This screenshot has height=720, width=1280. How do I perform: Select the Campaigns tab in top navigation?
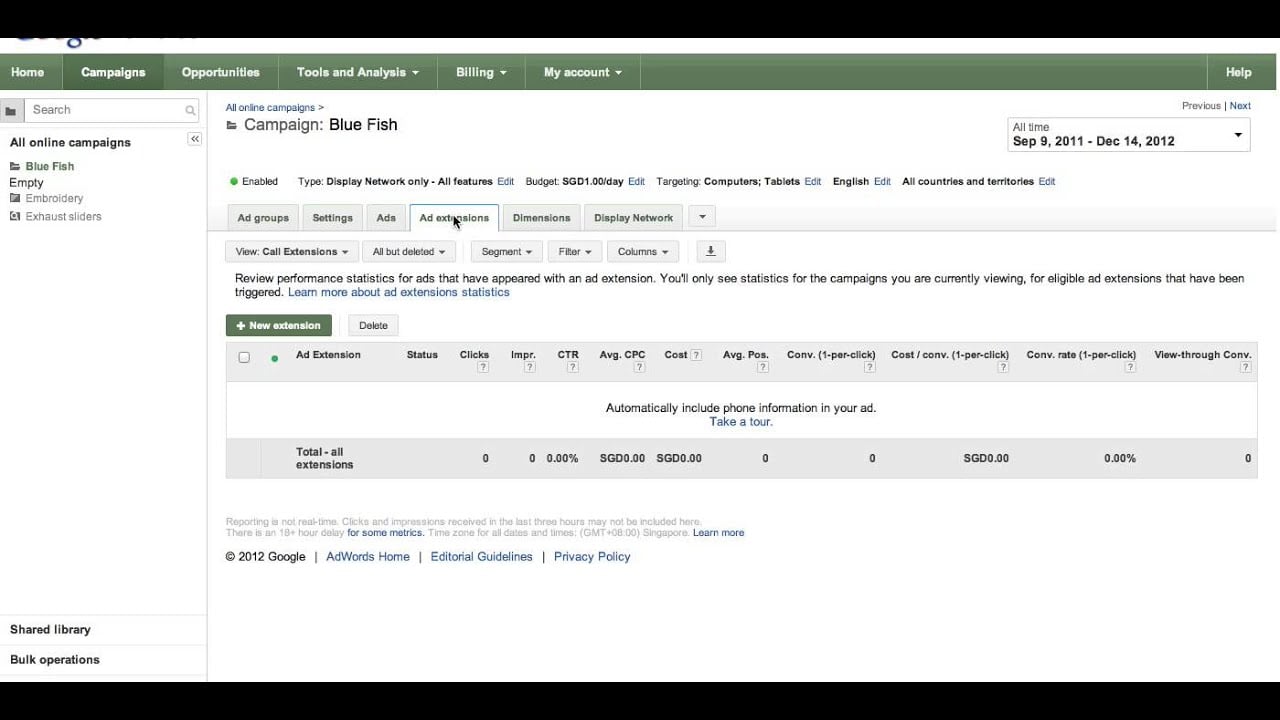pyautogui.click(x=113, y=72)
